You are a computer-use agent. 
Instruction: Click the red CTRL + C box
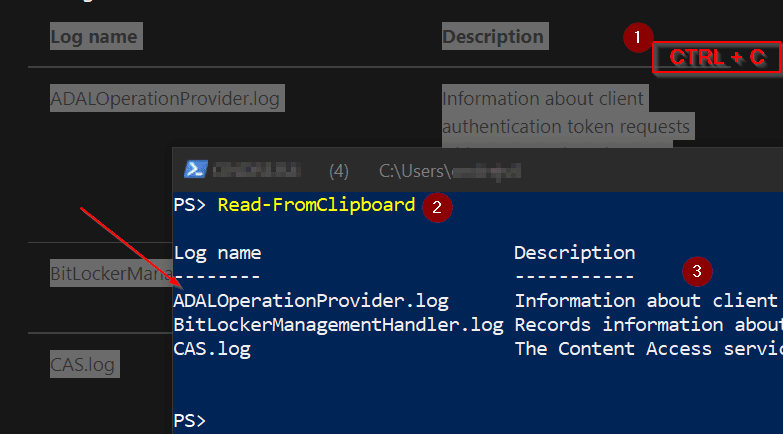coord(716,58)
